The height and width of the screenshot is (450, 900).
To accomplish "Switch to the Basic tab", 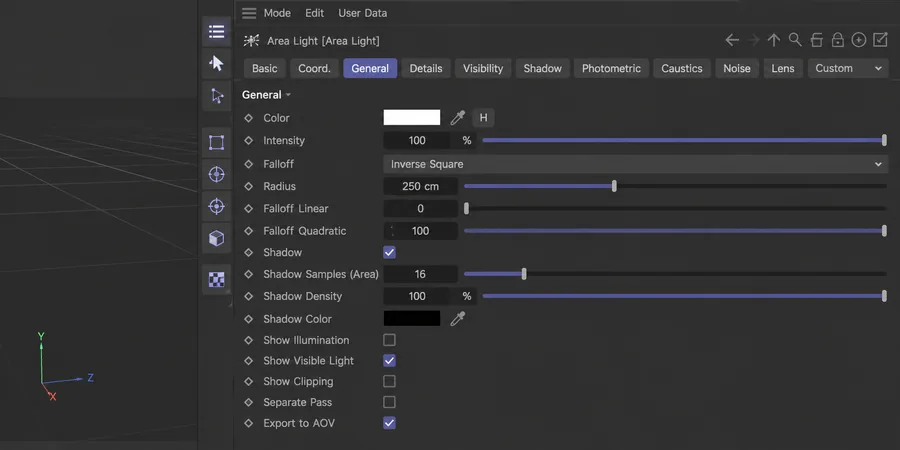I will click(x=265, y=68).
